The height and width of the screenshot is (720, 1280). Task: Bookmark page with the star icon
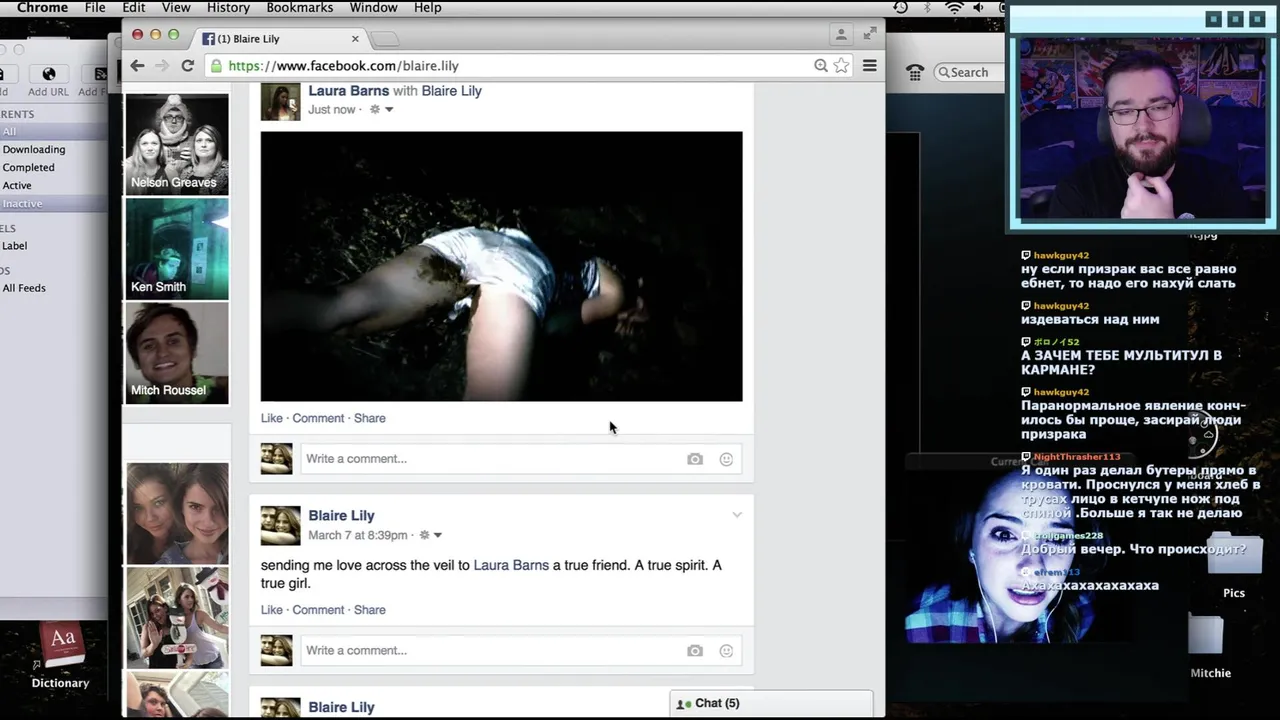[x=841, y=66]
